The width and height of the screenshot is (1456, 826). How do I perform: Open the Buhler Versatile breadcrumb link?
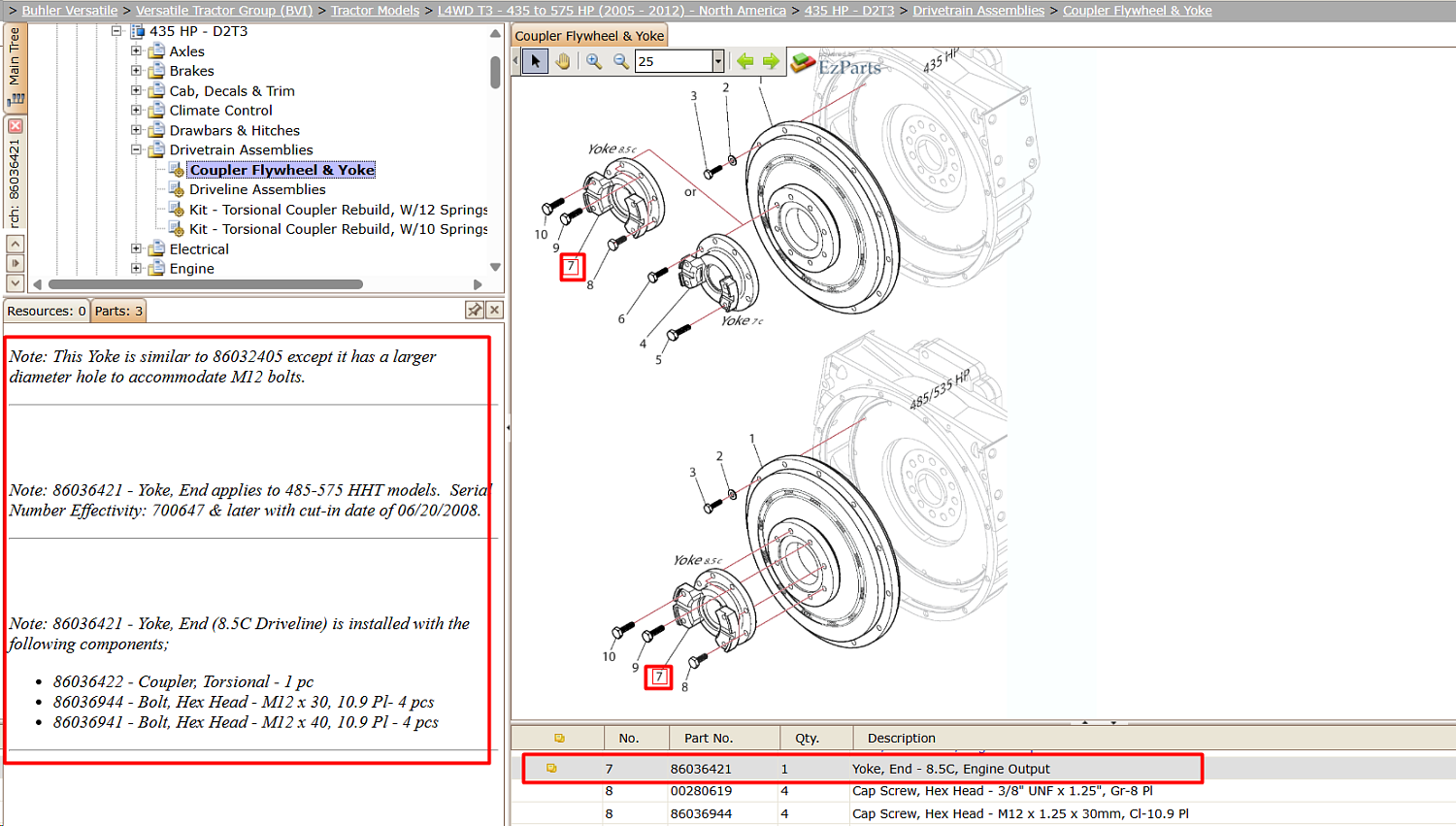pos(70,11)
